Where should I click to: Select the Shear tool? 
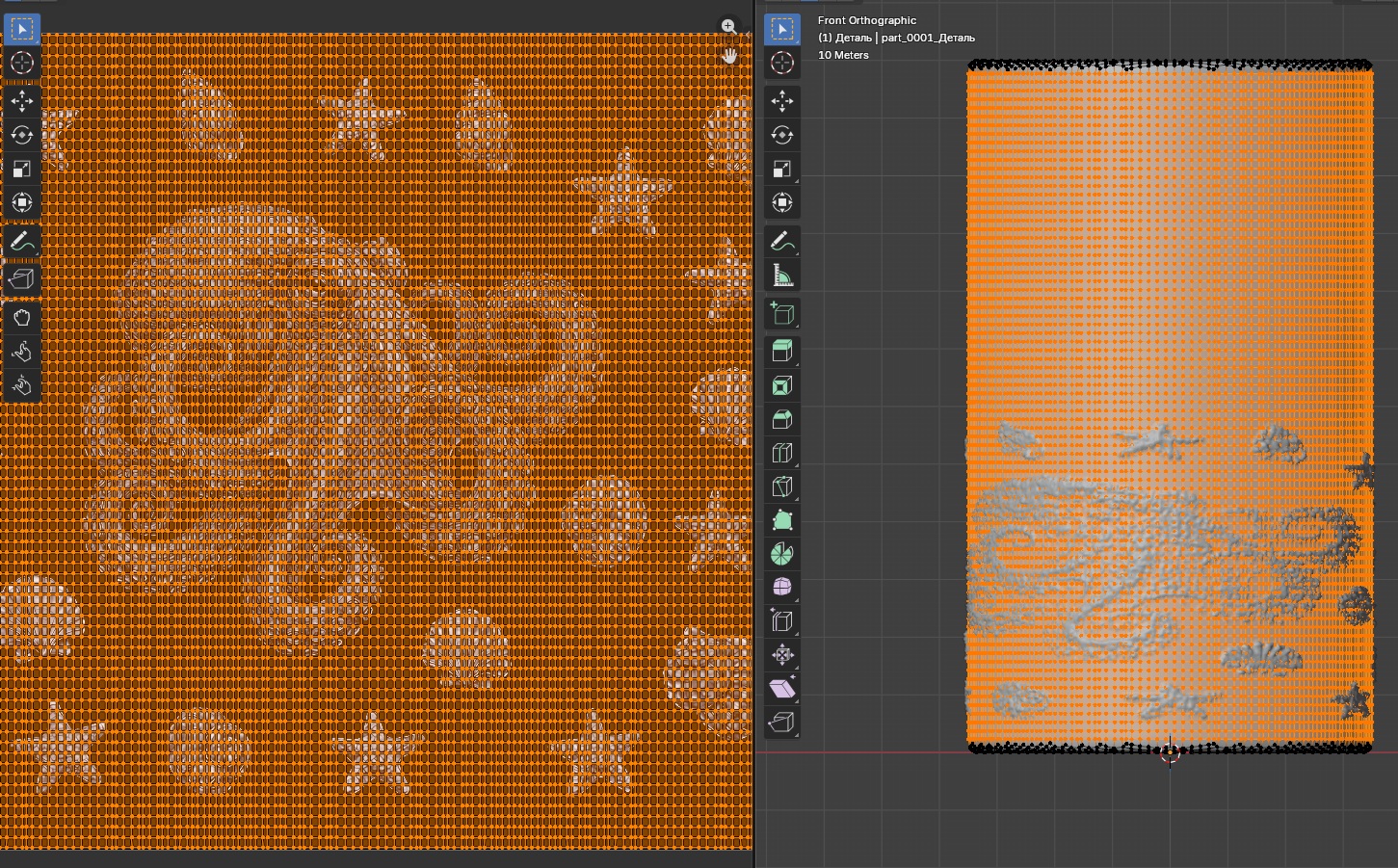(782, 689)
